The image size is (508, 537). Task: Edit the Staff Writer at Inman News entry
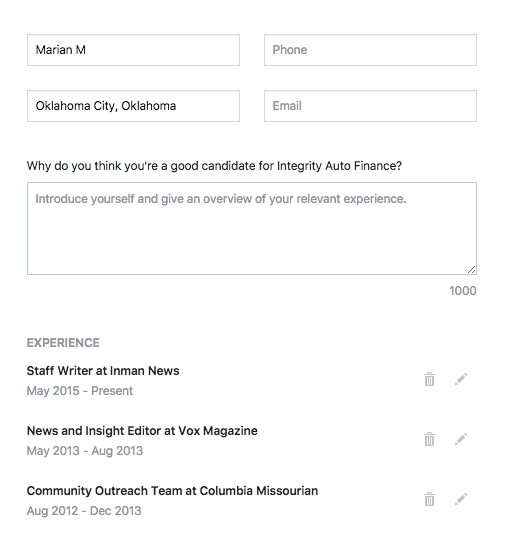click(x=461, y=379)
